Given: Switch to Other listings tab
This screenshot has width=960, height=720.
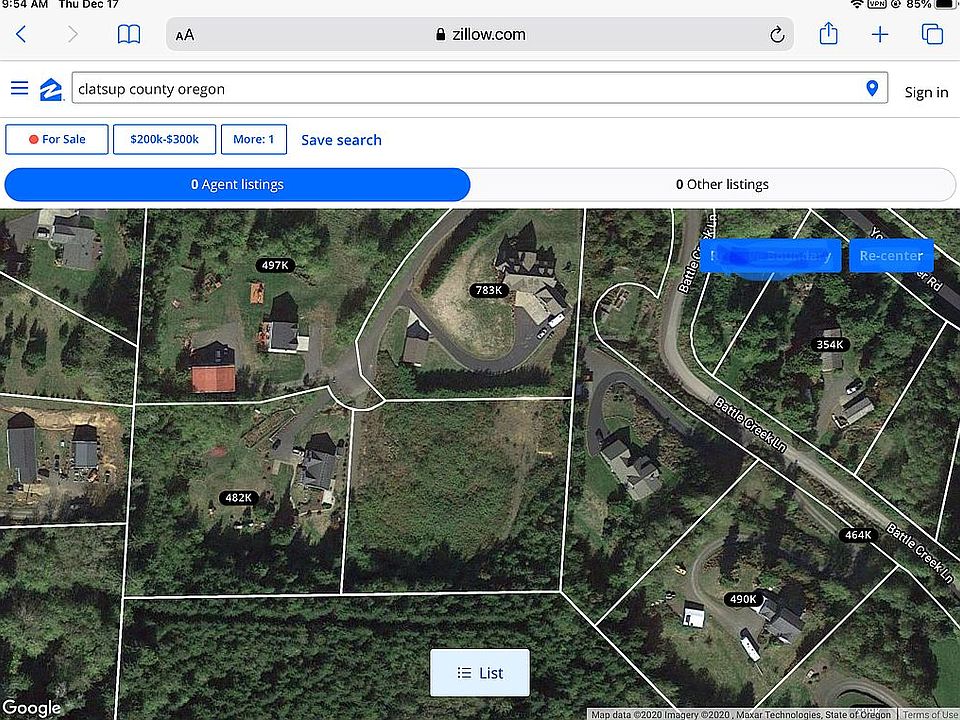Looking at the screenshot, I should click(722, 184).
